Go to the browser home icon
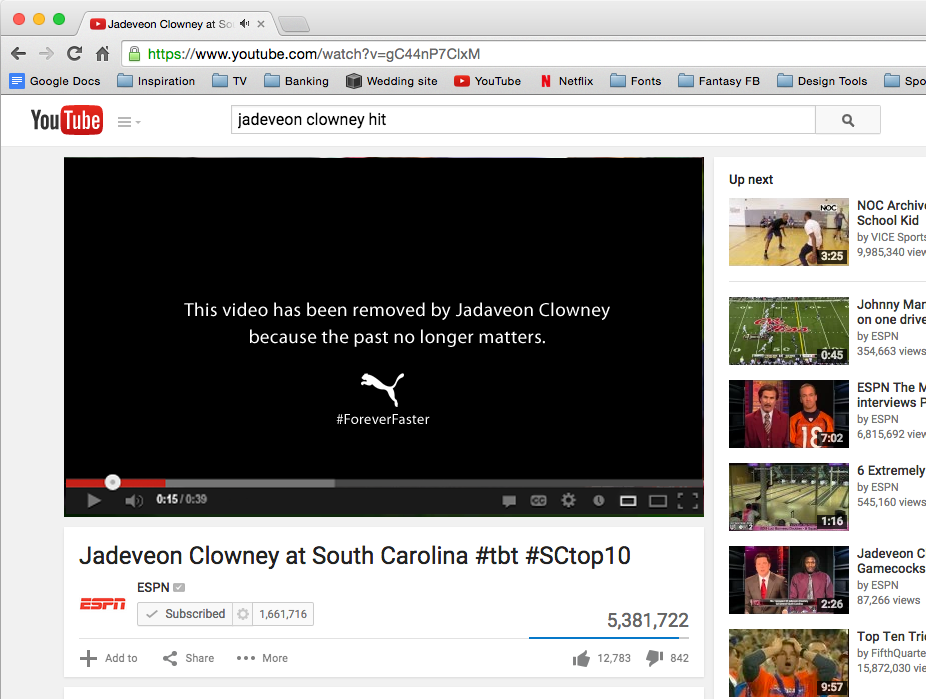926x699 pixels. point(103,54)
